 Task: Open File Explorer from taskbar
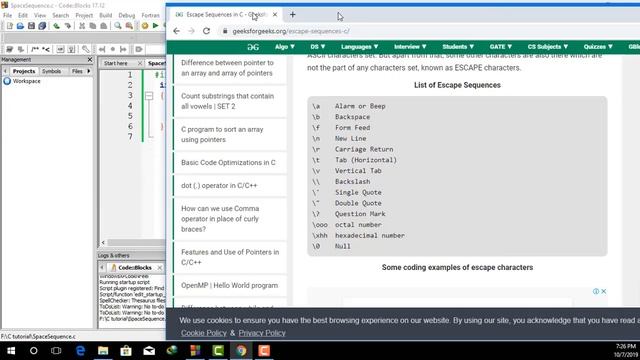click(103, 351)
